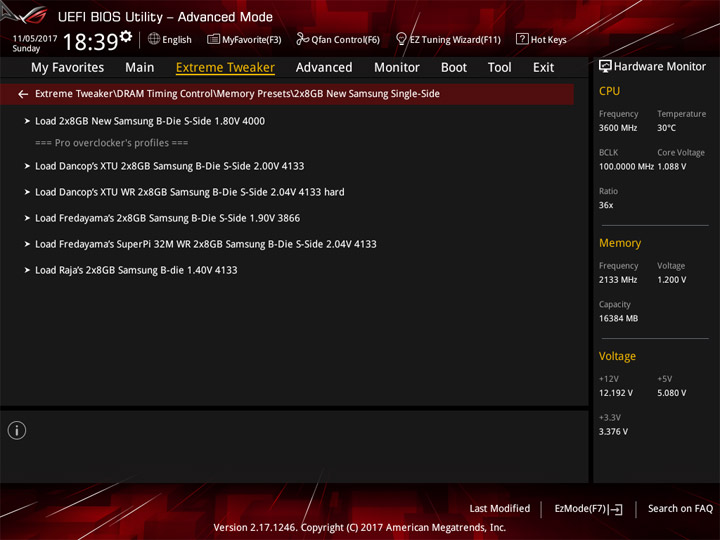Click the back arrow in breadcrumb bar
Screen dimensions: 720x540
click(23, 94)
